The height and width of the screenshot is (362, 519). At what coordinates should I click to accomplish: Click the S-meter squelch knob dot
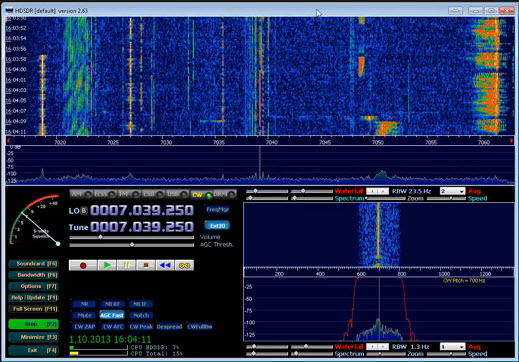[x=58, y=244]
